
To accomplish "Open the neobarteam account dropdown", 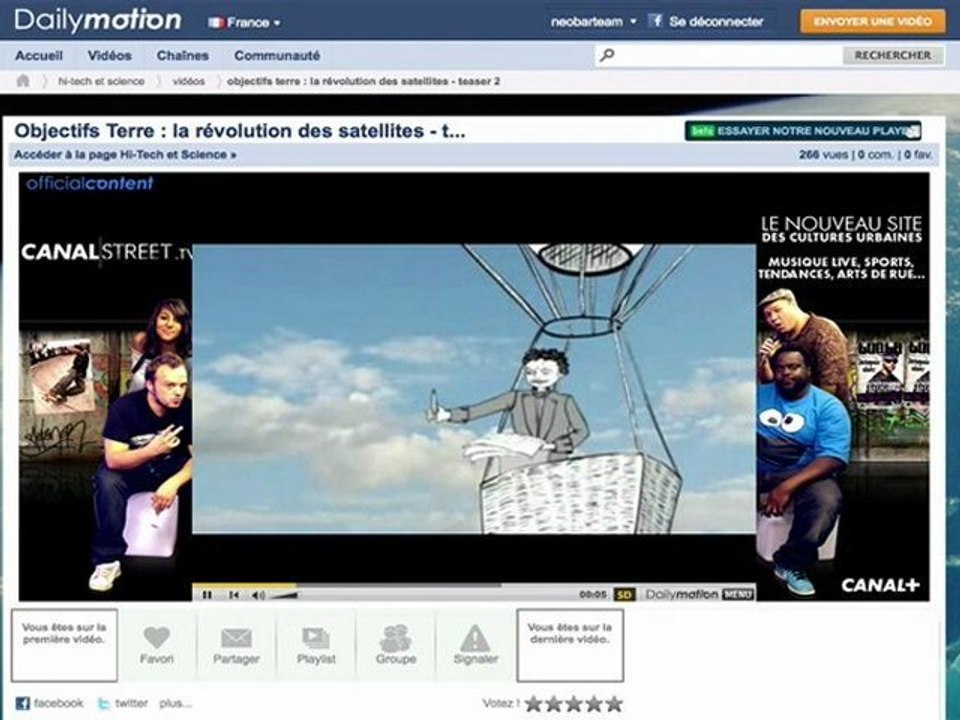I will pos(593,21).
